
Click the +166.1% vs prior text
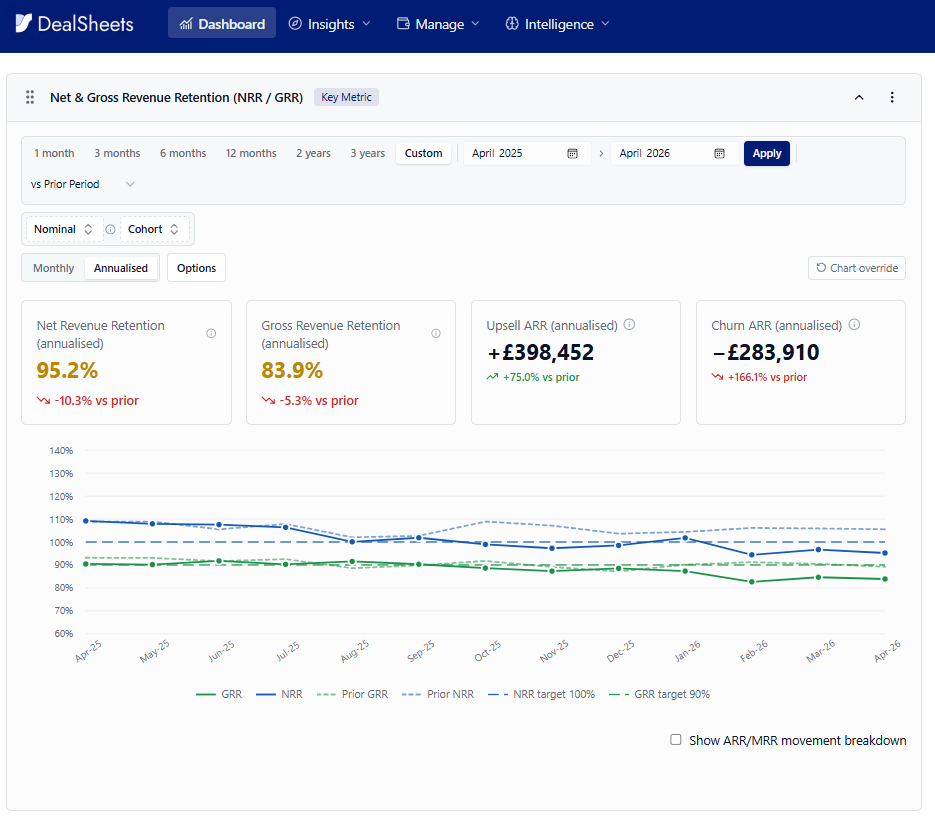click(x=767, y=377)
